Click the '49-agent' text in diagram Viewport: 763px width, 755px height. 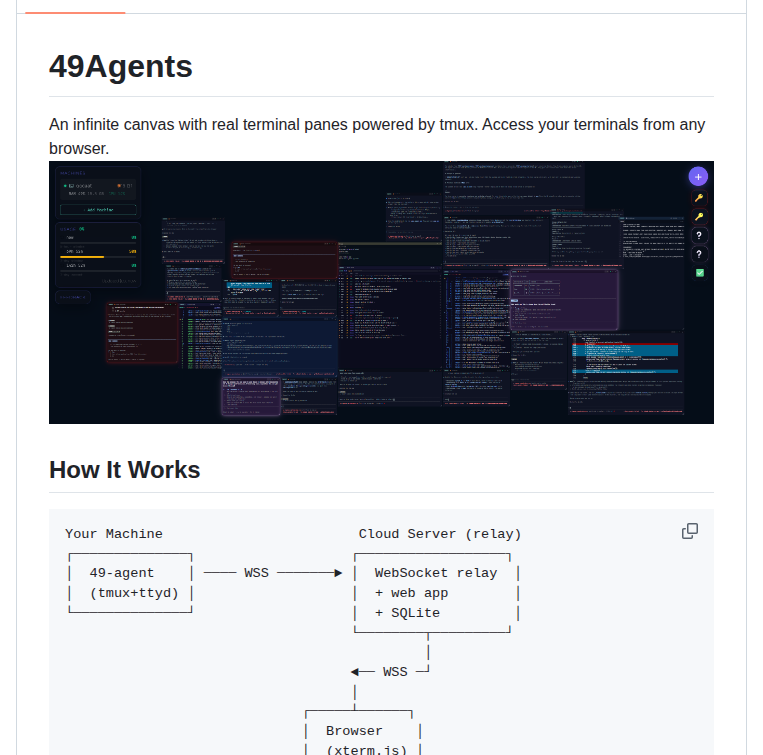[122, 573]
